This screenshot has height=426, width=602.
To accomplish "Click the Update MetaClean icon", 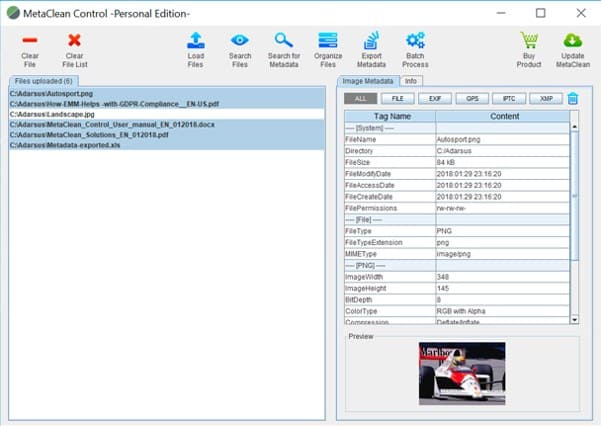I will click(572, 40).
